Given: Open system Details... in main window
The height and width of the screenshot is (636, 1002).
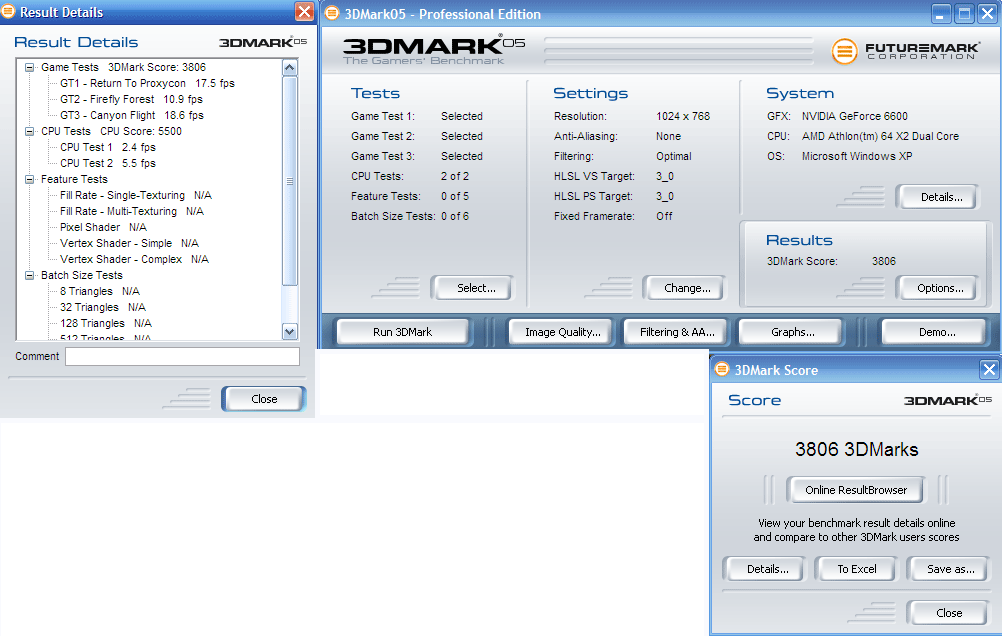Looking at the screenshot, I should click(937, 197).
